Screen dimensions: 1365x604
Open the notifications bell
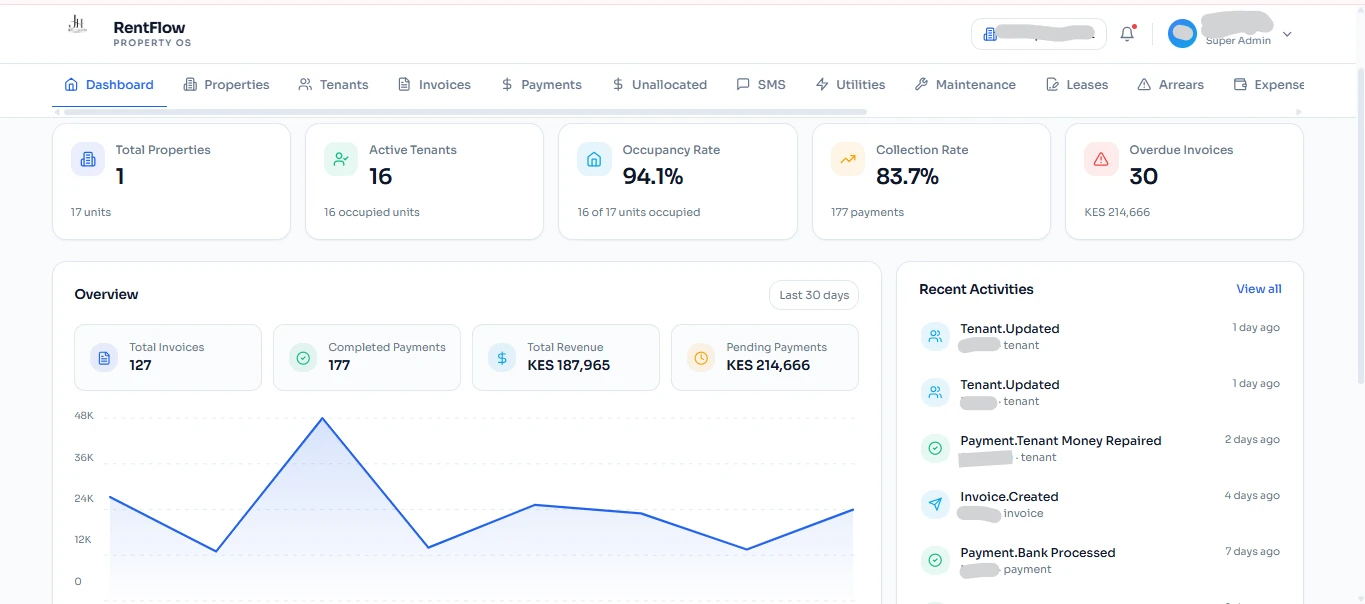click(x=1127, y=33)
